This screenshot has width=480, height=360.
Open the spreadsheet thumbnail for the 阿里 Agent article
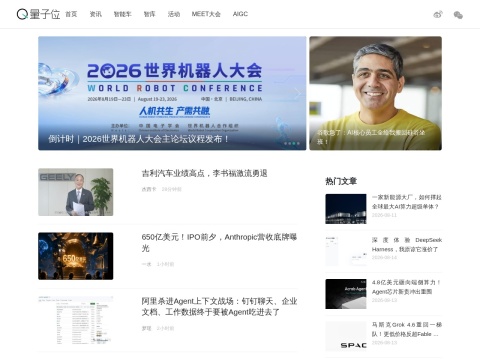(76, 320)
